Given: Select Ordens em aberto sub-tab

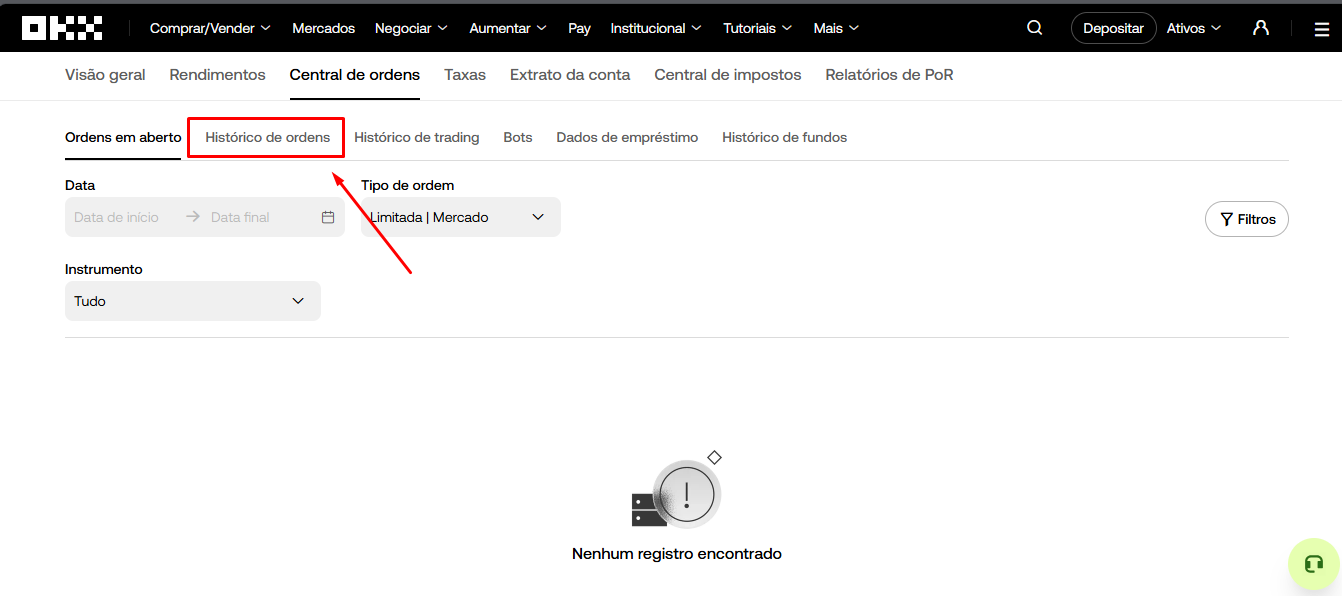Looking at the screenshot, I should click(123, 137).
